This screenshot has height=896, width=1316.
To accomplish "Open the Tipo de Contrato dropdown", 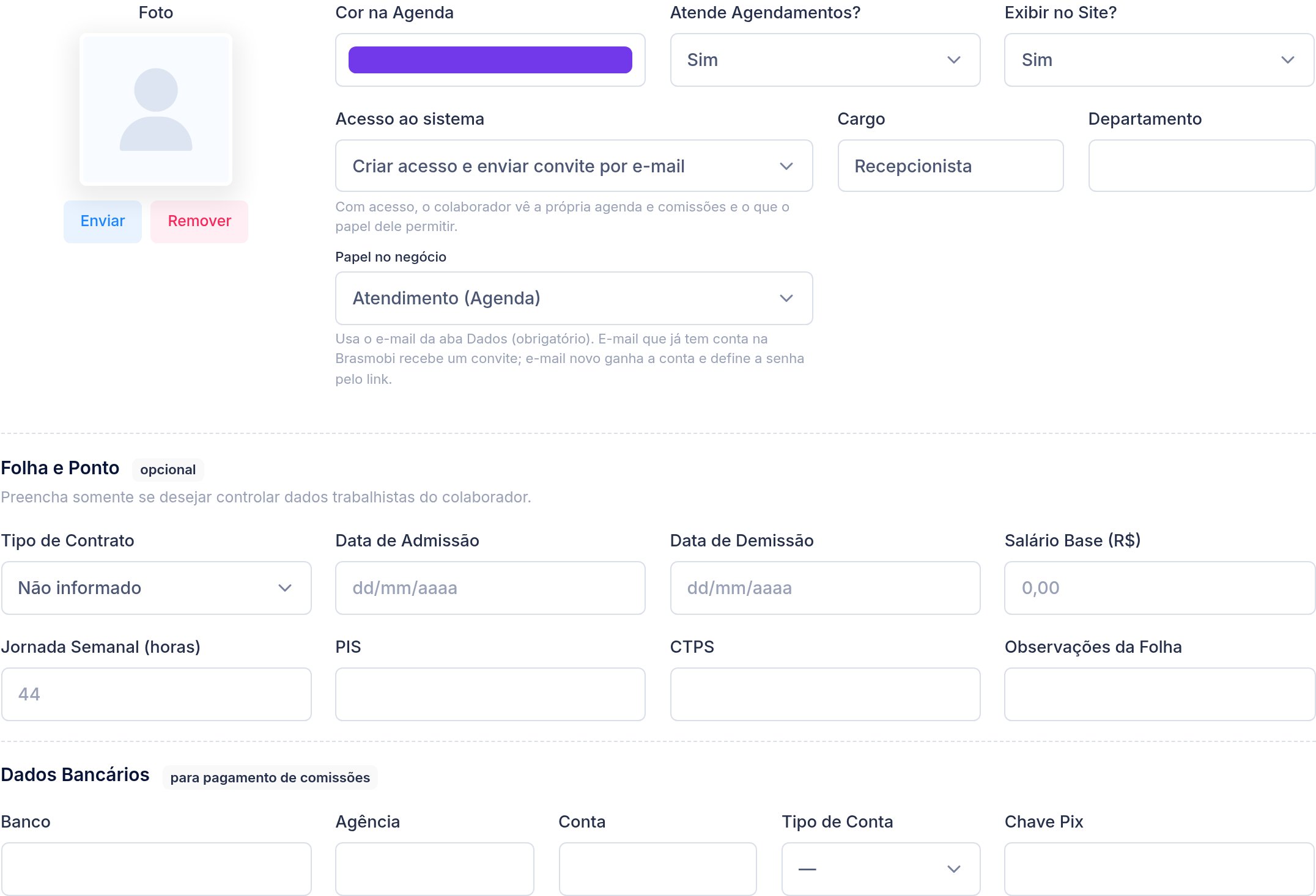I will click(x=157, y=588).
